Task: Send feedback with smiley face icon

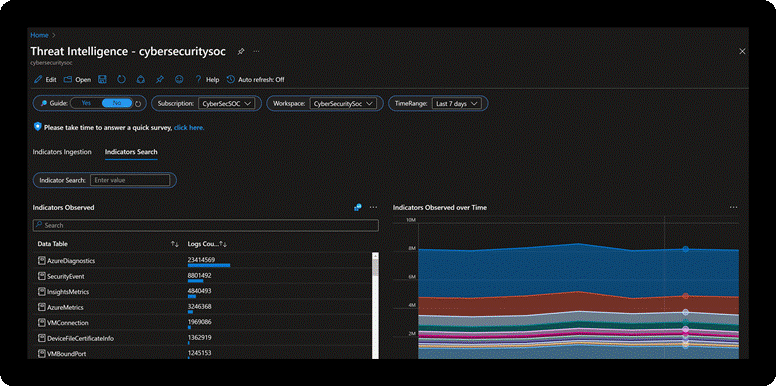Action: (x=179, y=79)
